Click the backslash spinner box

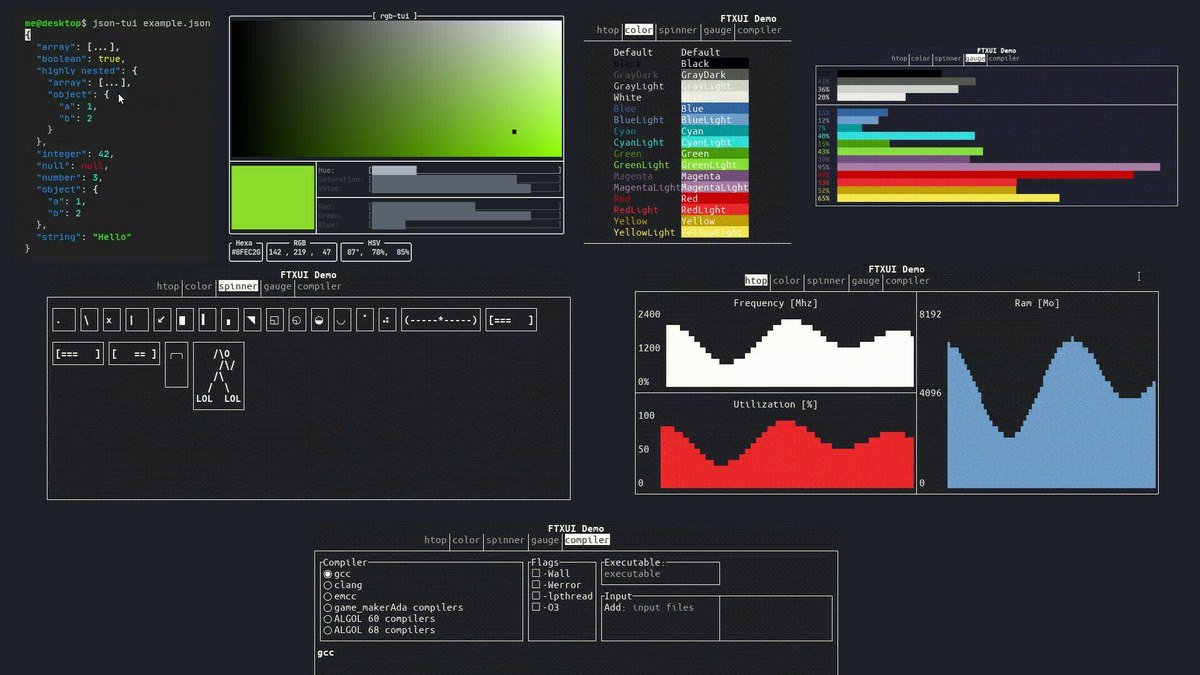pyautogui.click(x=90, y=320)
